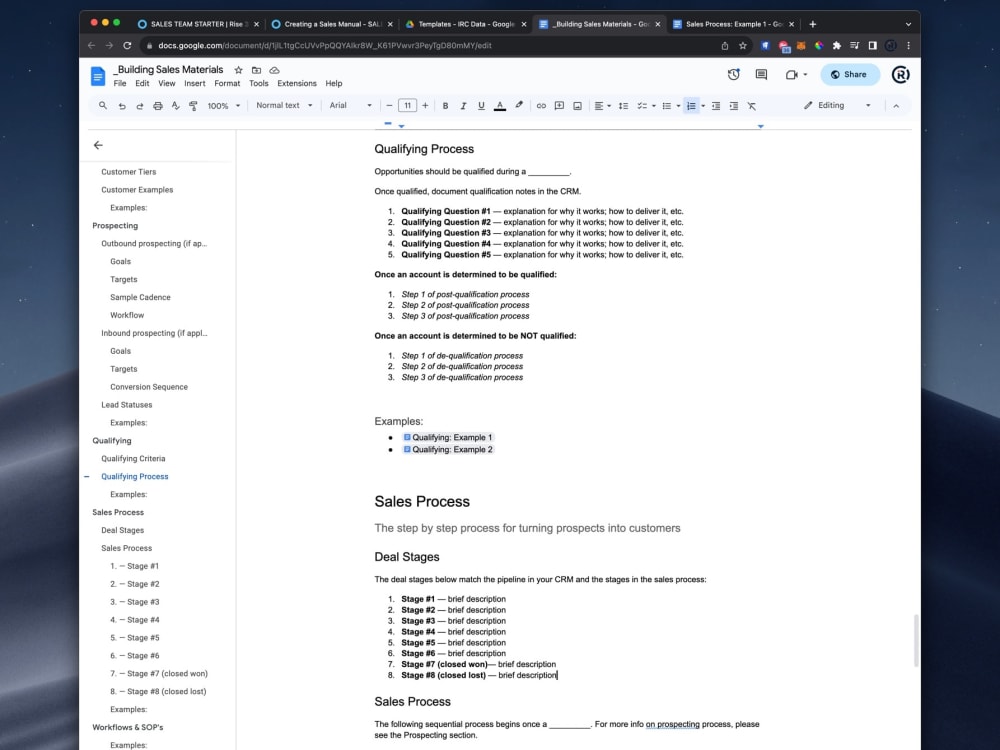1000x750 pixels.
Task: Click the search menus magnifier icon
Action: (103, 106)
